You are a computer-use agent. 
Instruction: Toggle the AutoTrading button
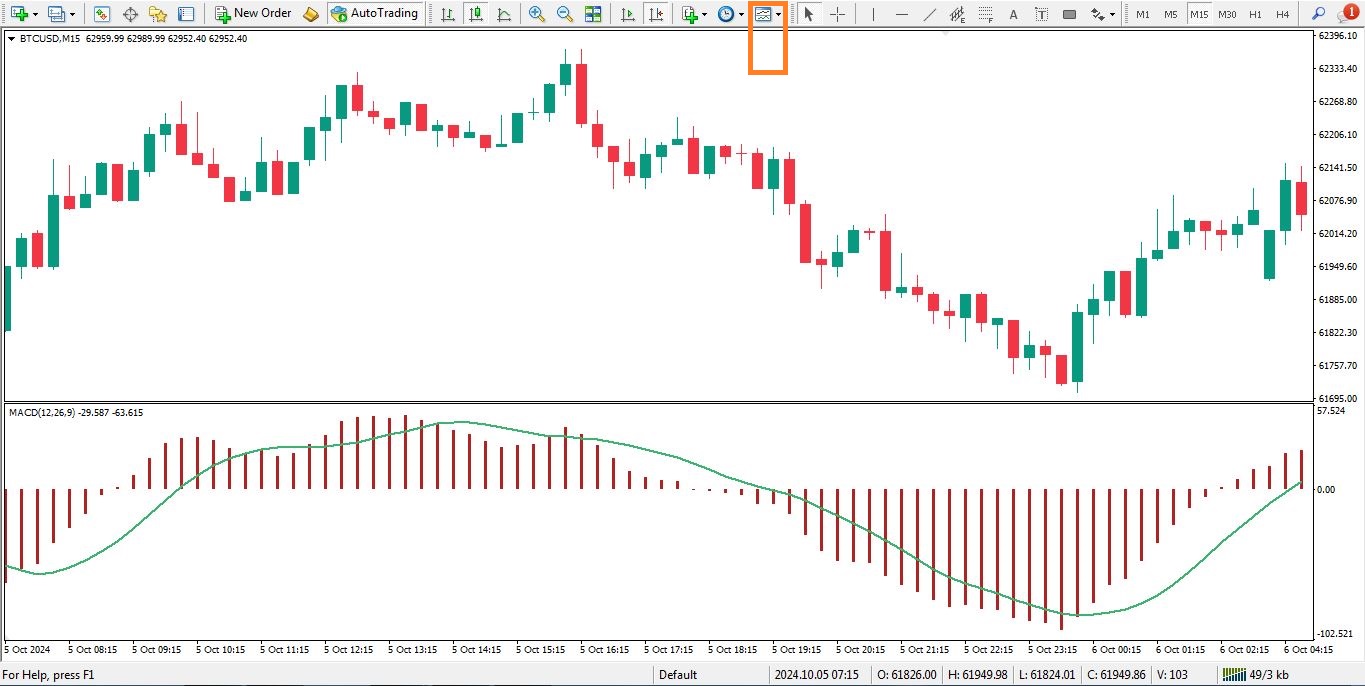point(374,14)
